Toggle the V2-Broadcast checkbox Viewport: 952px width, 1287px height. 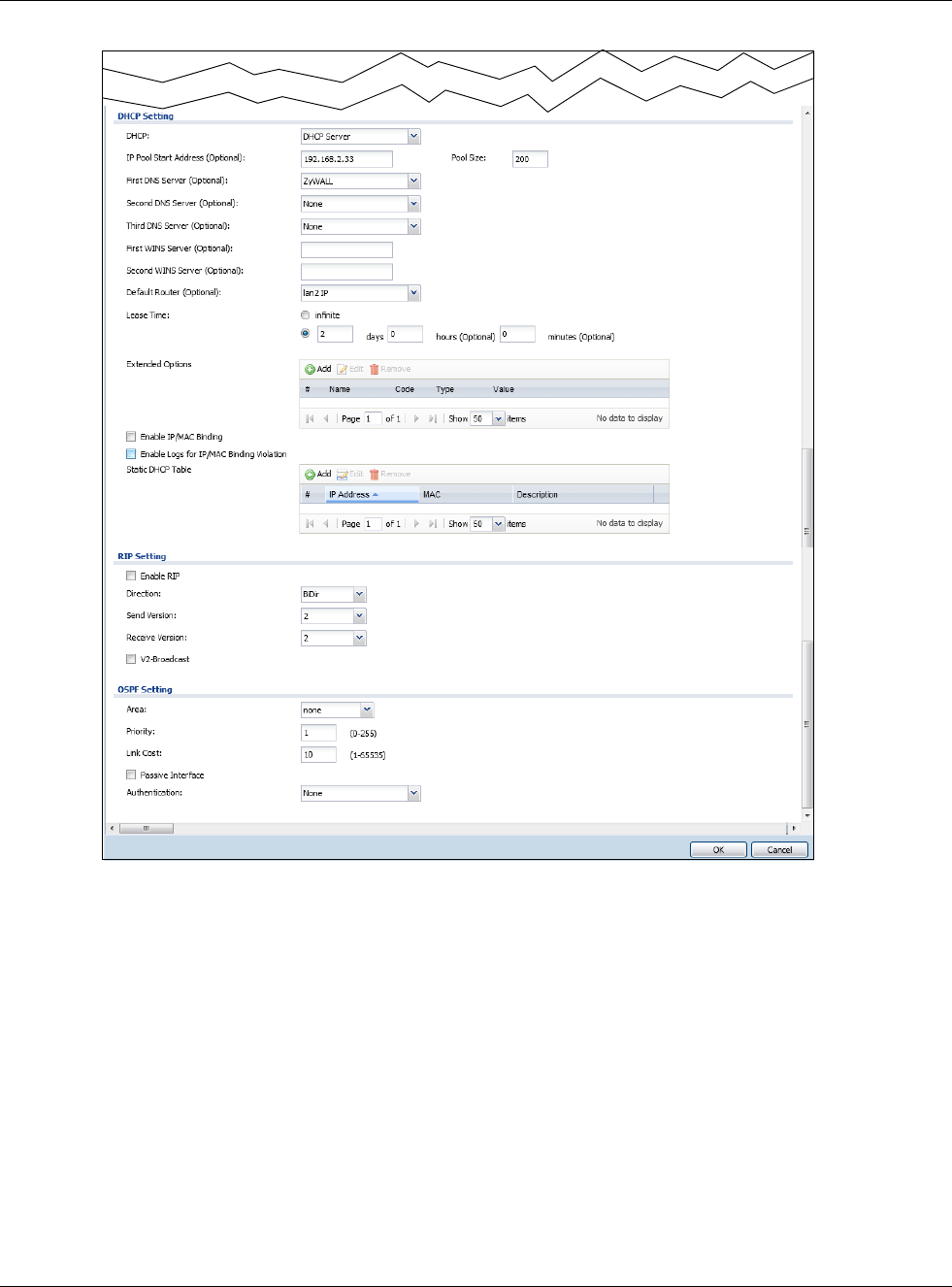[x=131, y=659]
